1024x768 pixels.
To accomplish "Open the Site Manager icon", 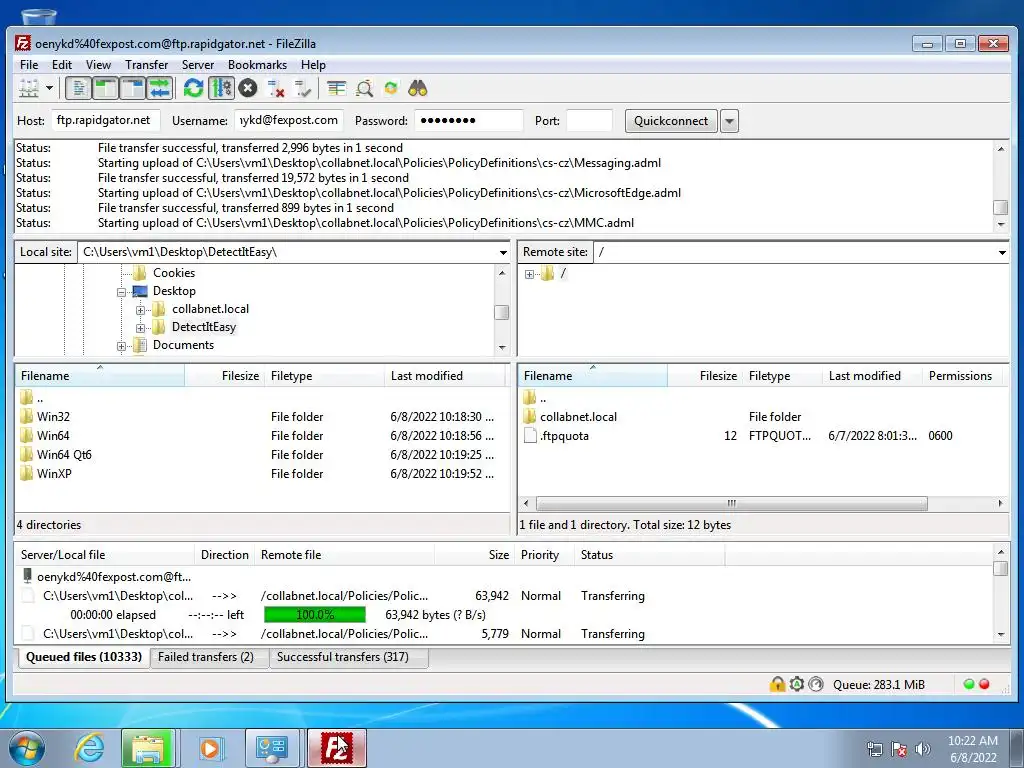I will [29, 88].
